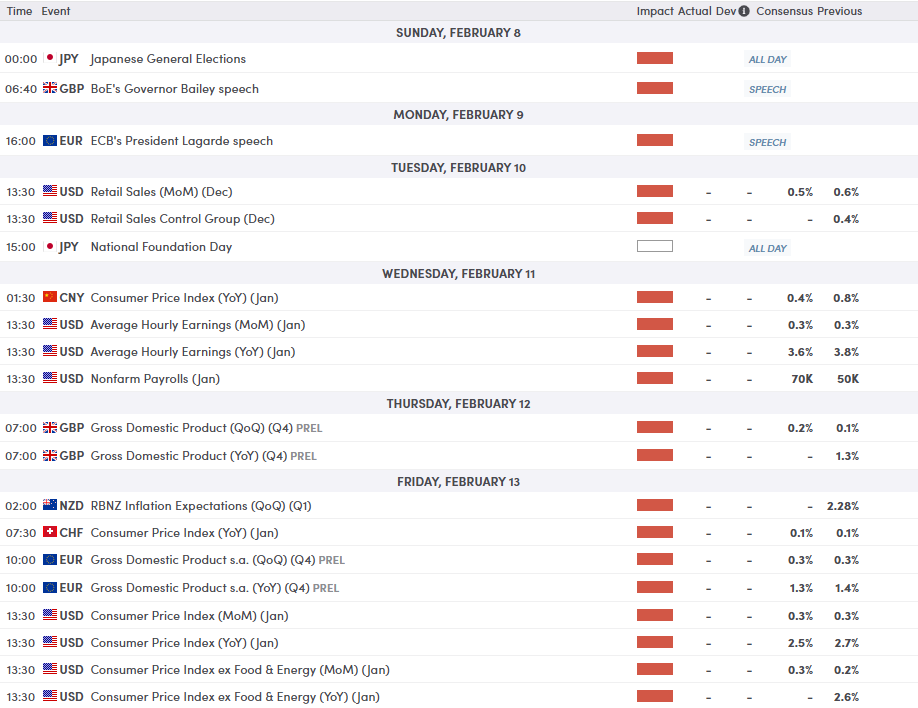Open Japanese General Elections event
The width and height of the screenshot is (918, 708).
click(x=168, y=59)
